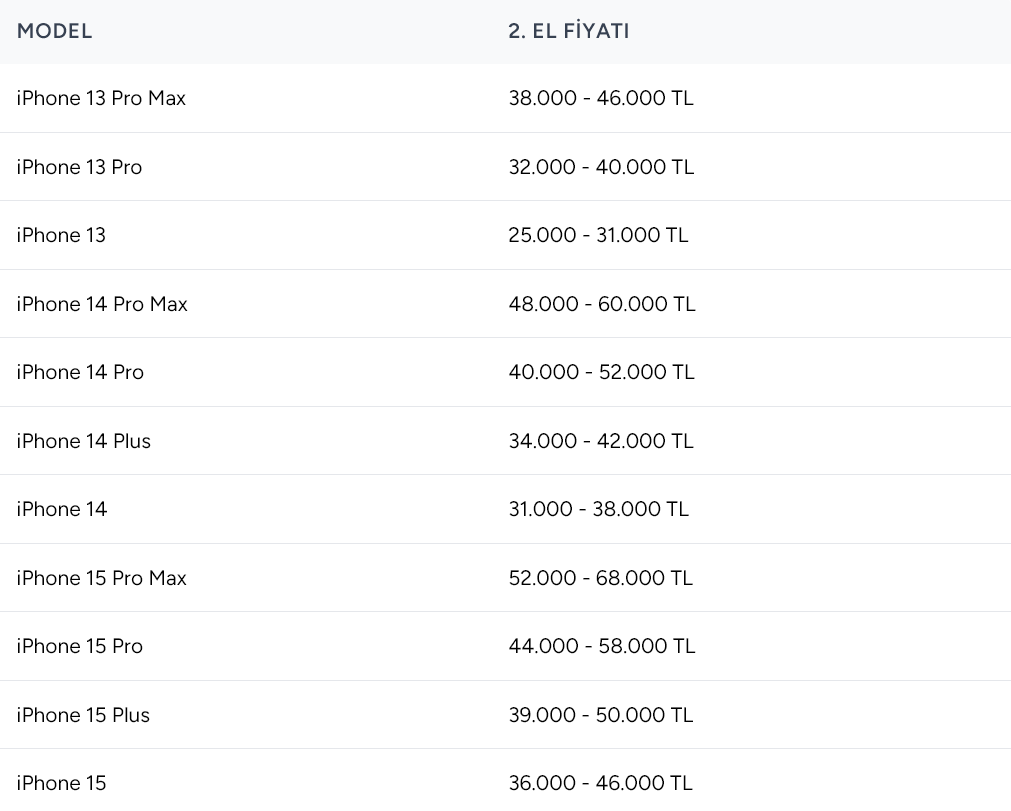Click the price 25.000 - 31.000 TL
This screenshot has height=811, width=1011.
tap(598, 235)
